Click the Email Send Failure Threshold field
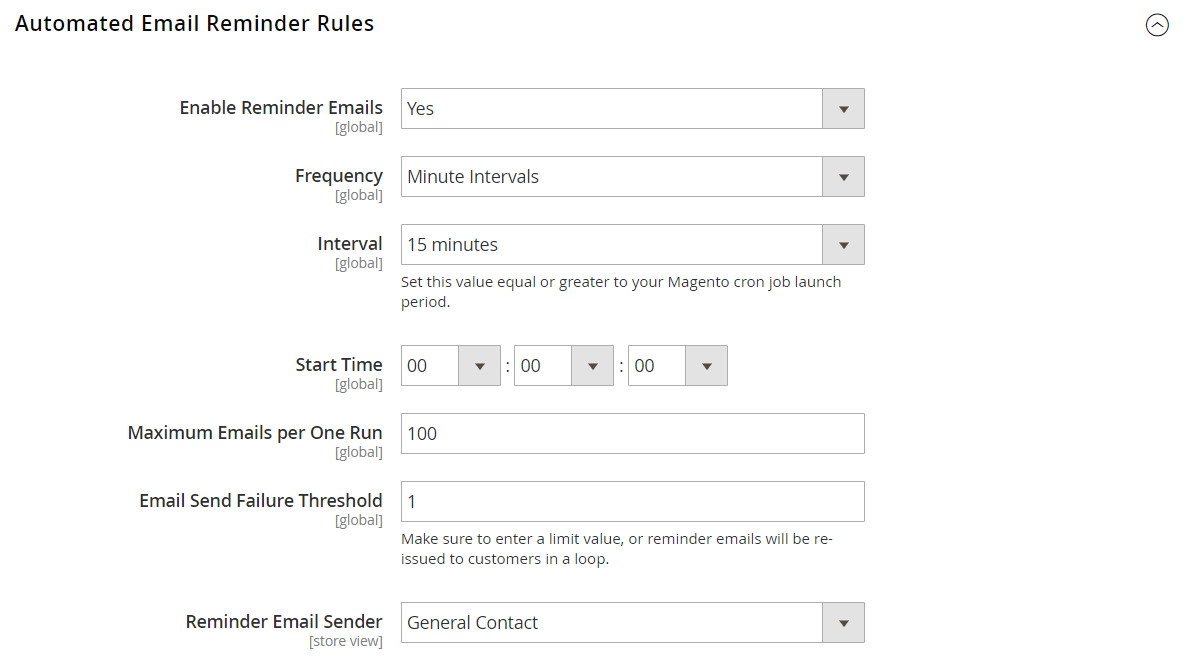This screenshot has height=664, width=1185. point(632,501)
